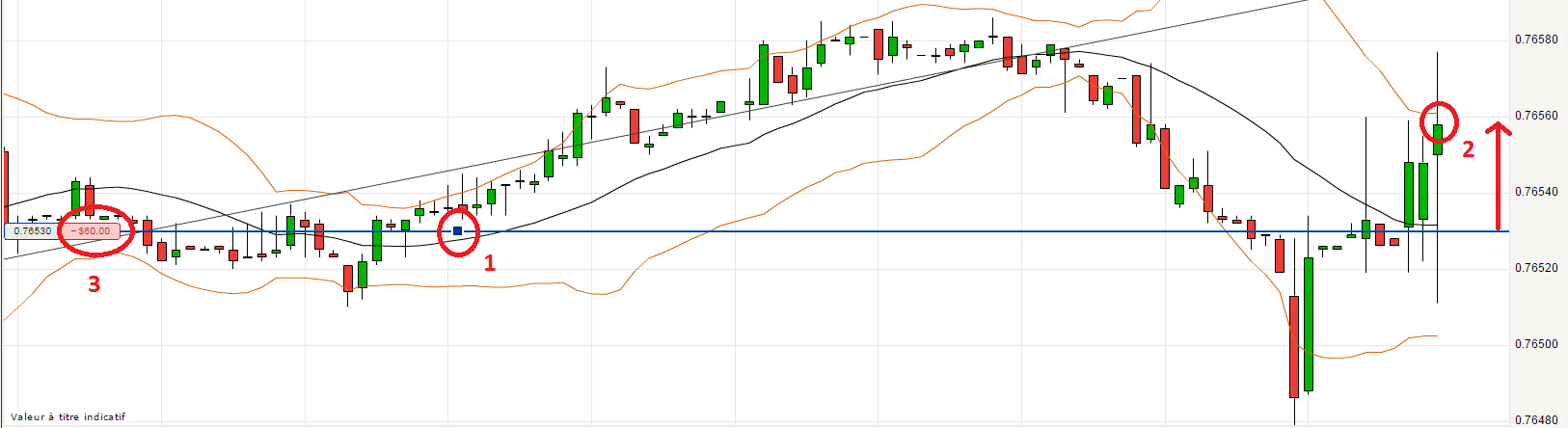
Task: Click the 0.76530 entry price label
Action: coord(33,231)
